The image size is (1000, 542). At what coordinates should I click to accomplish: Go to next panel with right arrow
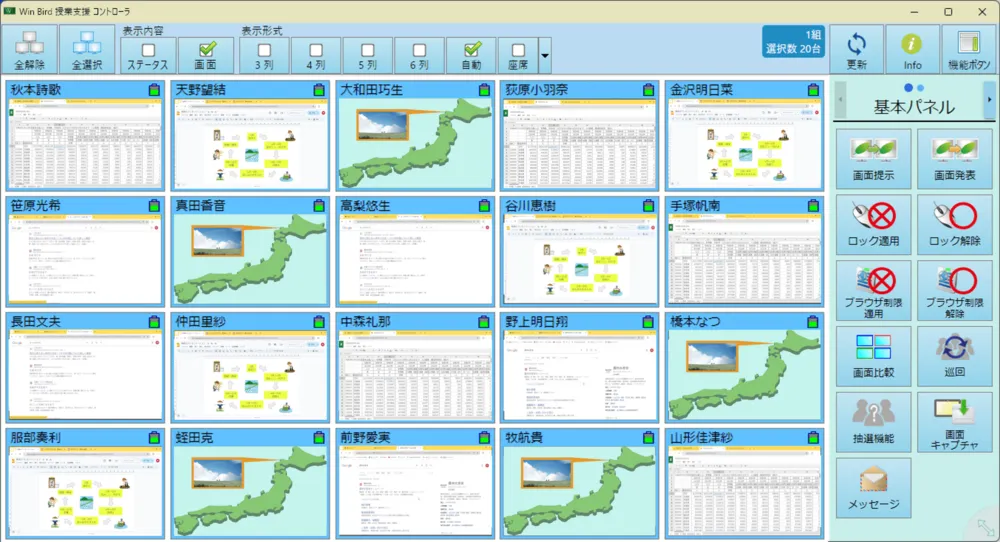pyautogui.click(x=989, y=99)
